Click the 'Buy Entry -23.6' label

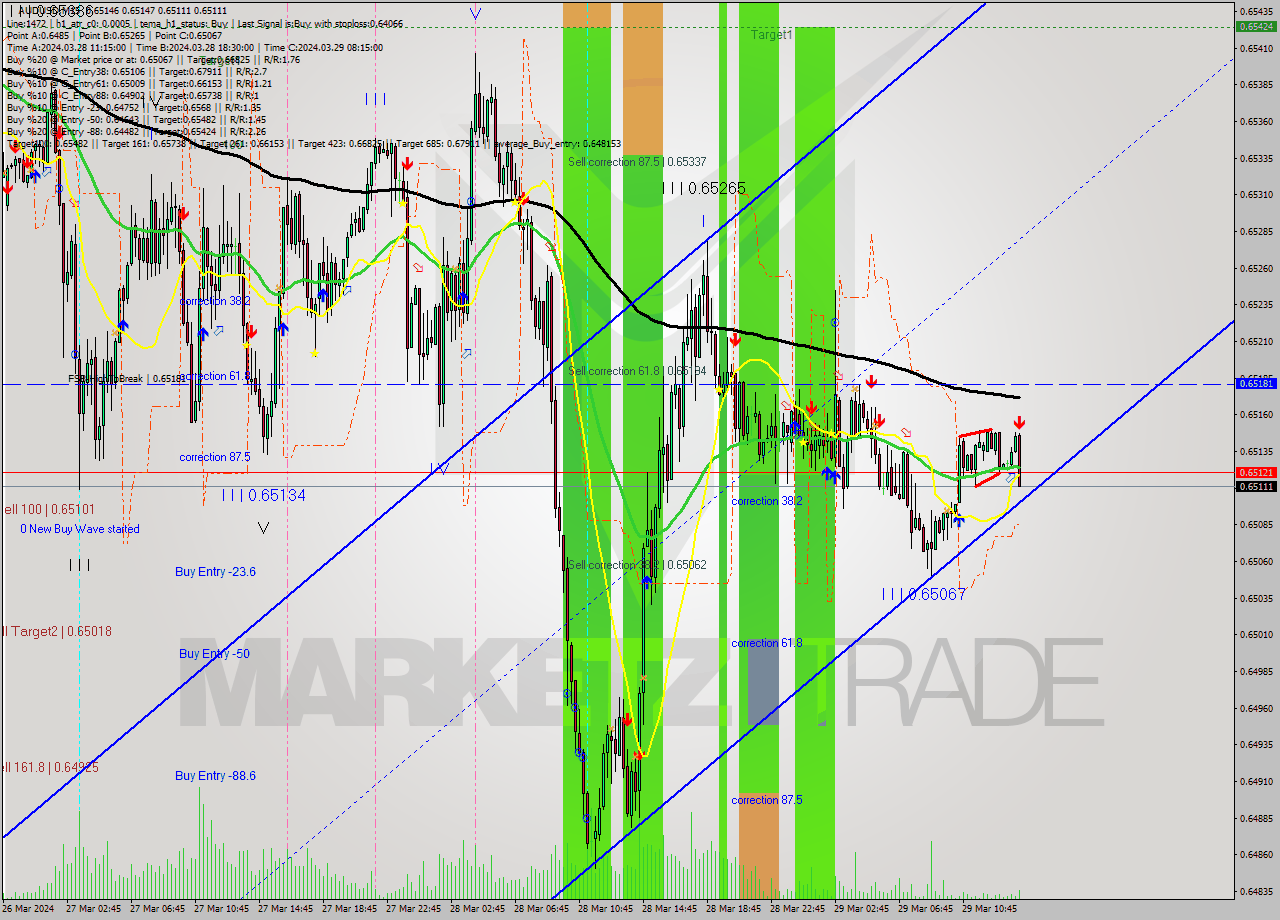tap(215, 572)
